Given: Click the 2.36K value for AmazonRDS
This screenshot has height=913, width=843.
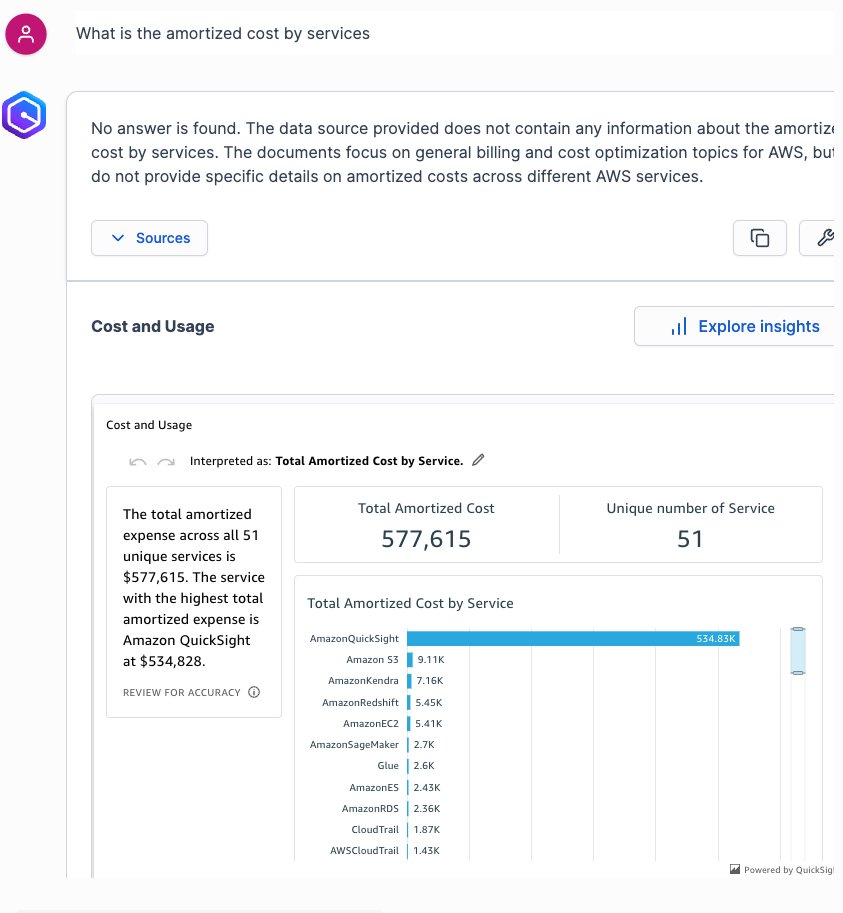Looking at the screenshot, I should (427, 809).
